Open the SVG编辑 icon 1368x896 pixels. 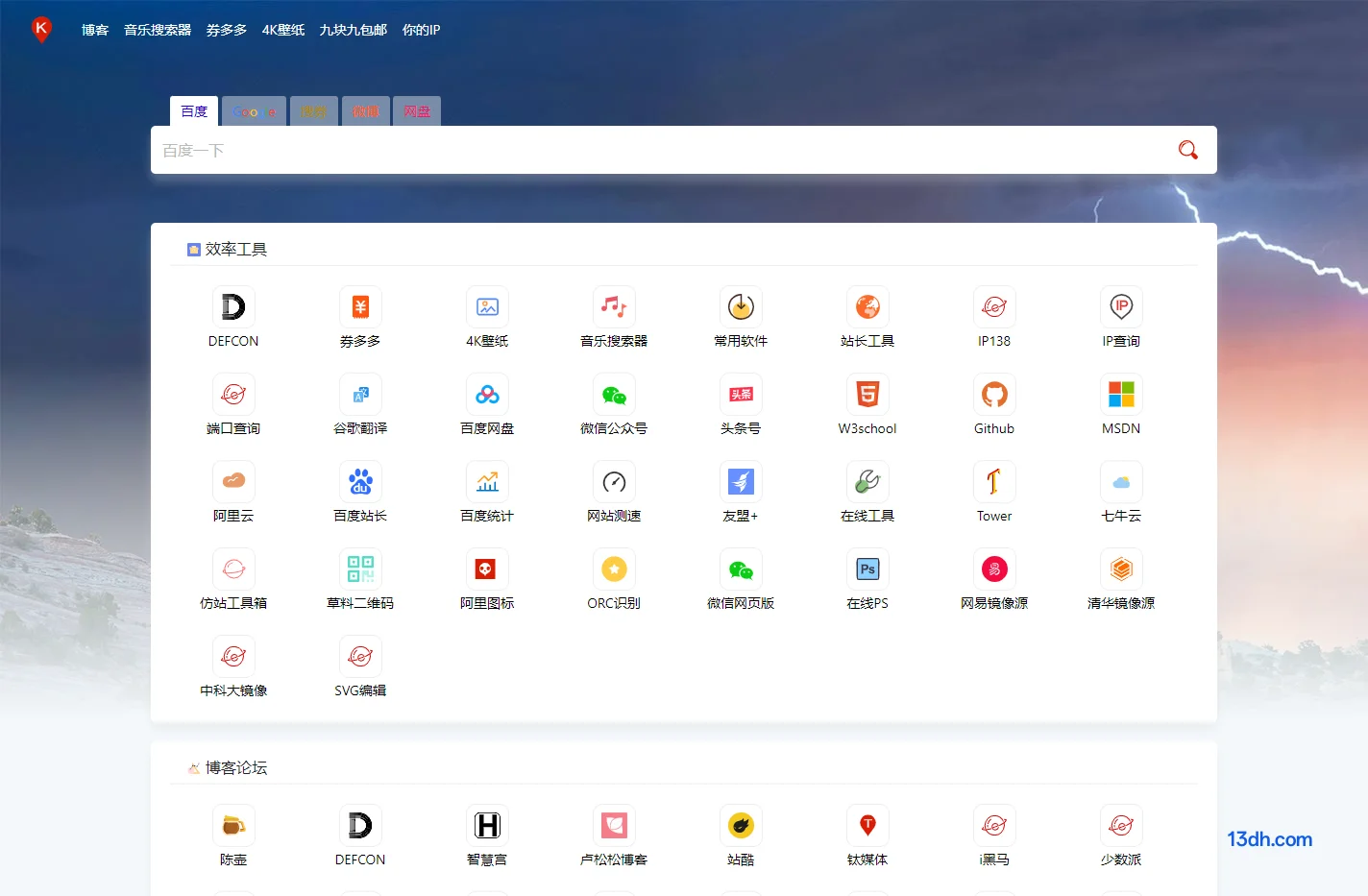360,657
